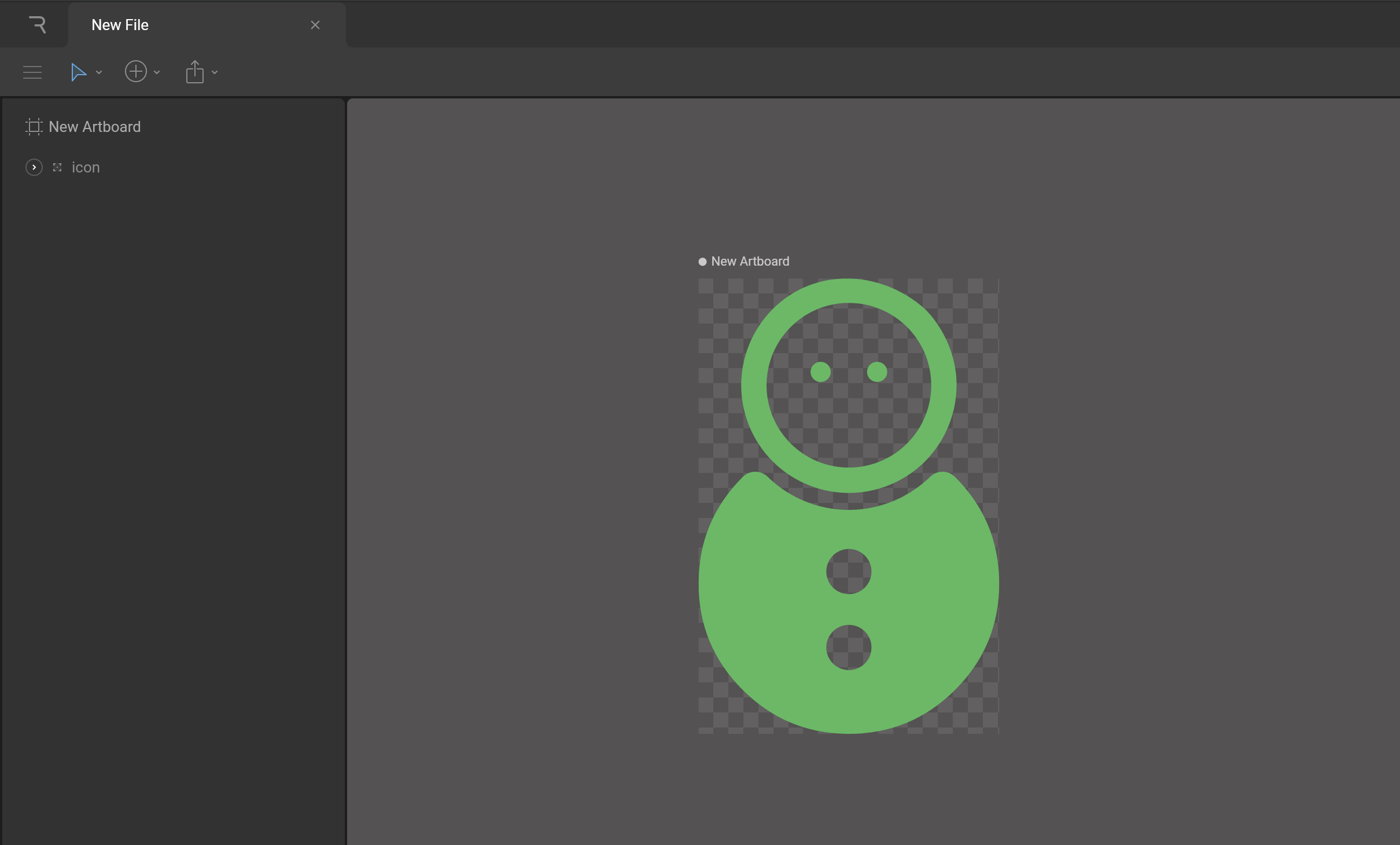Click the left green eye dot

tap(820, 372)
